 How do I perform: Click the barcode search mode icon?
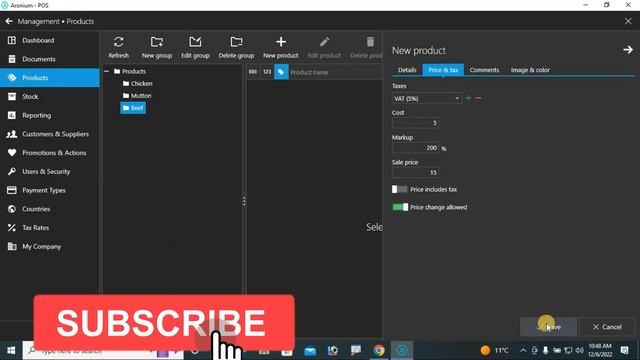coord(253,72)
